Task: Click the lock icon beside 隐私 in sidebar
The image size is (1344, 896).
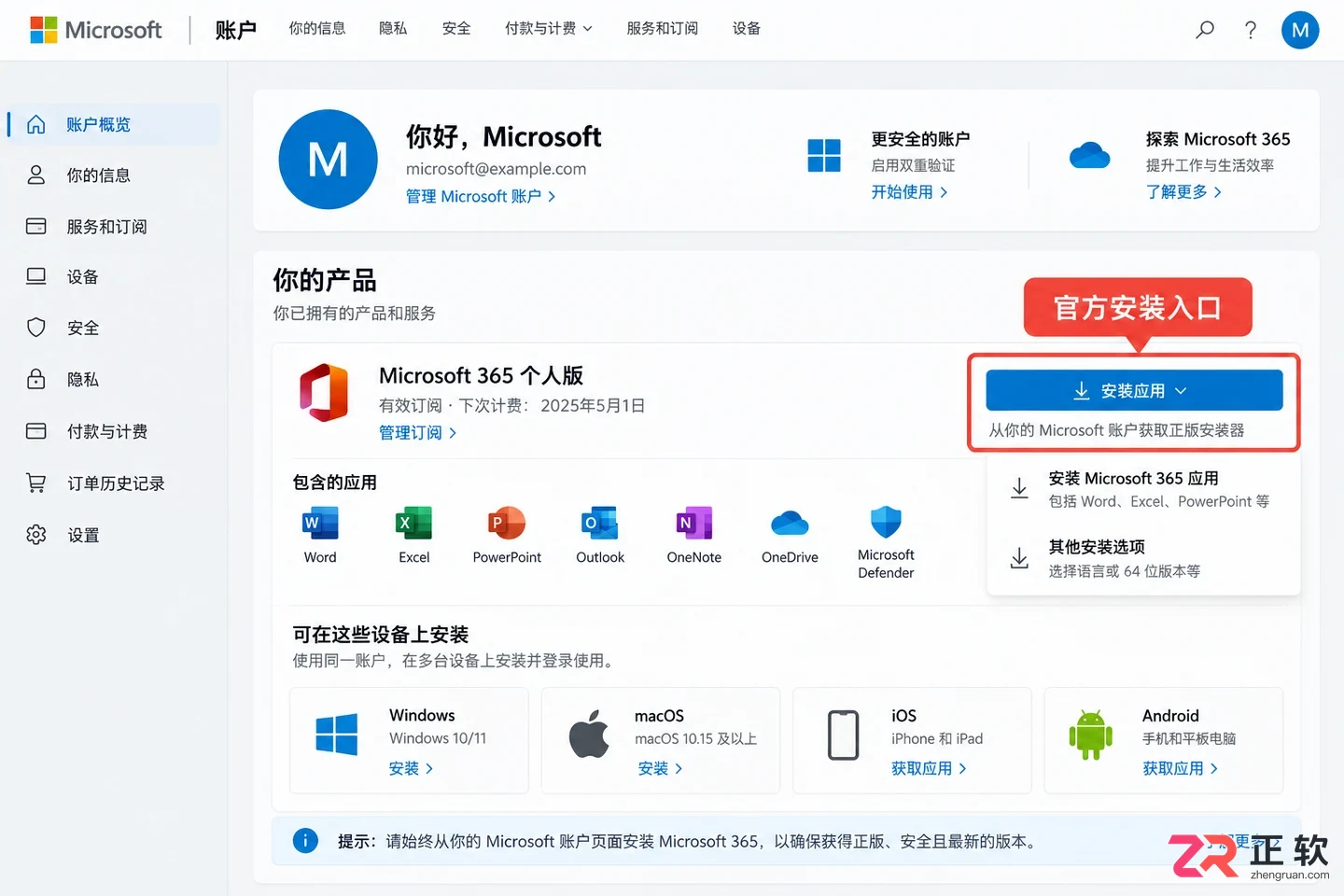Action: pos(36,379)
